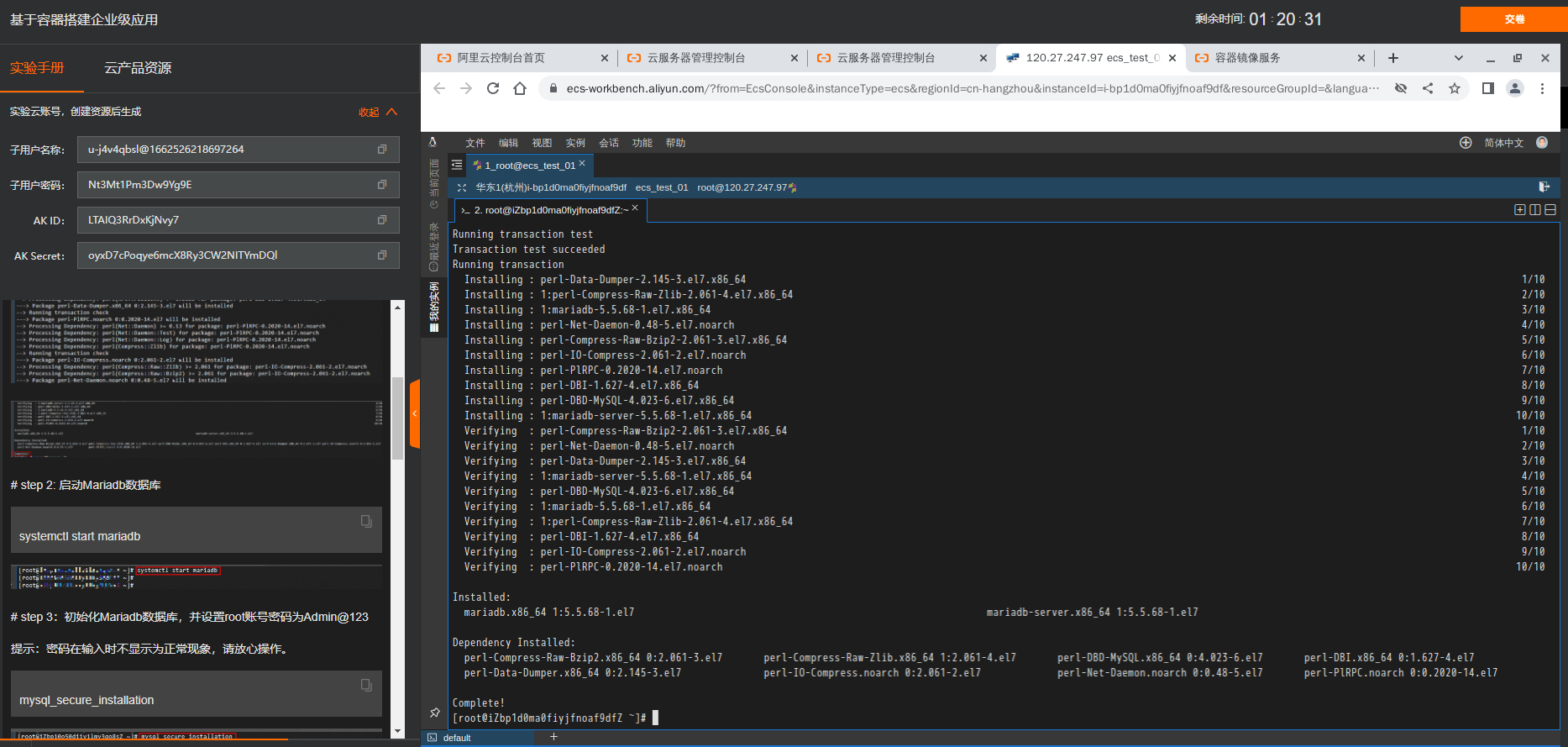
Task: Close the 1_root@ecs_test_01 session tab
Action: tap(582, 164)
